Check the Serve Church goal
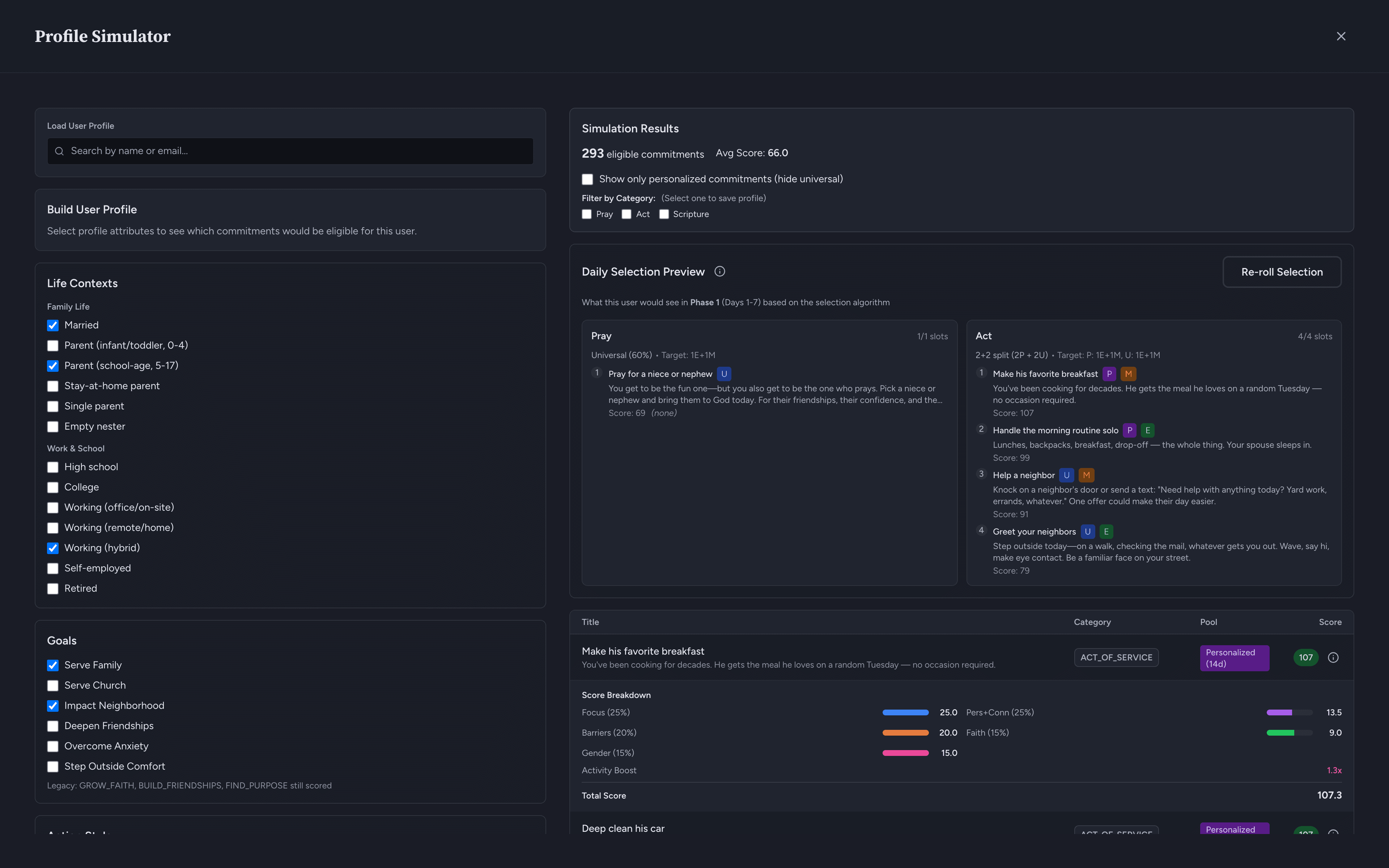 (x=53, y=685)
